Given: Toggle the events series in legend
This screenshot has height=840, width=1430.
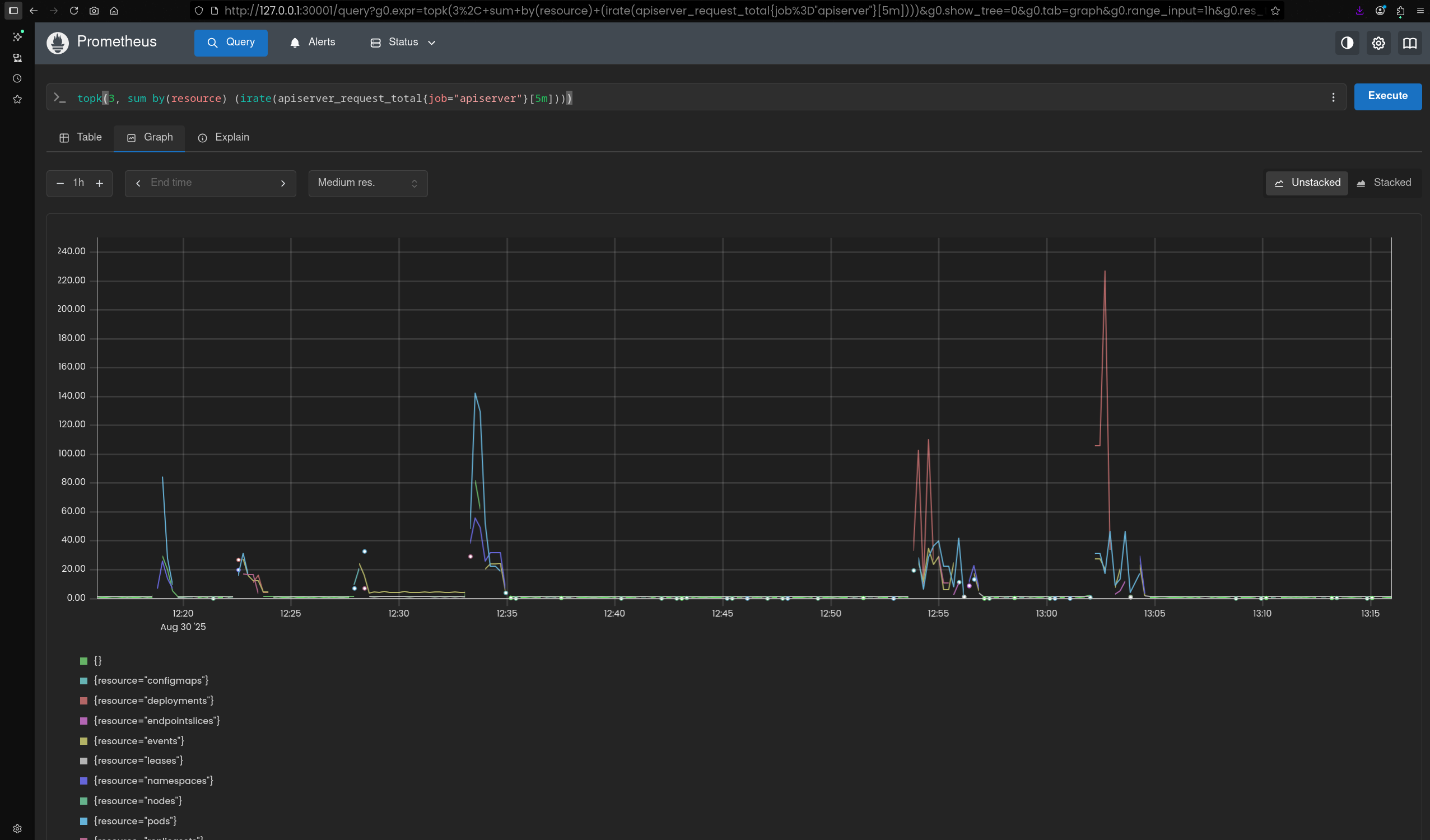Looking at the screenshot, I should tap(132, 741).
